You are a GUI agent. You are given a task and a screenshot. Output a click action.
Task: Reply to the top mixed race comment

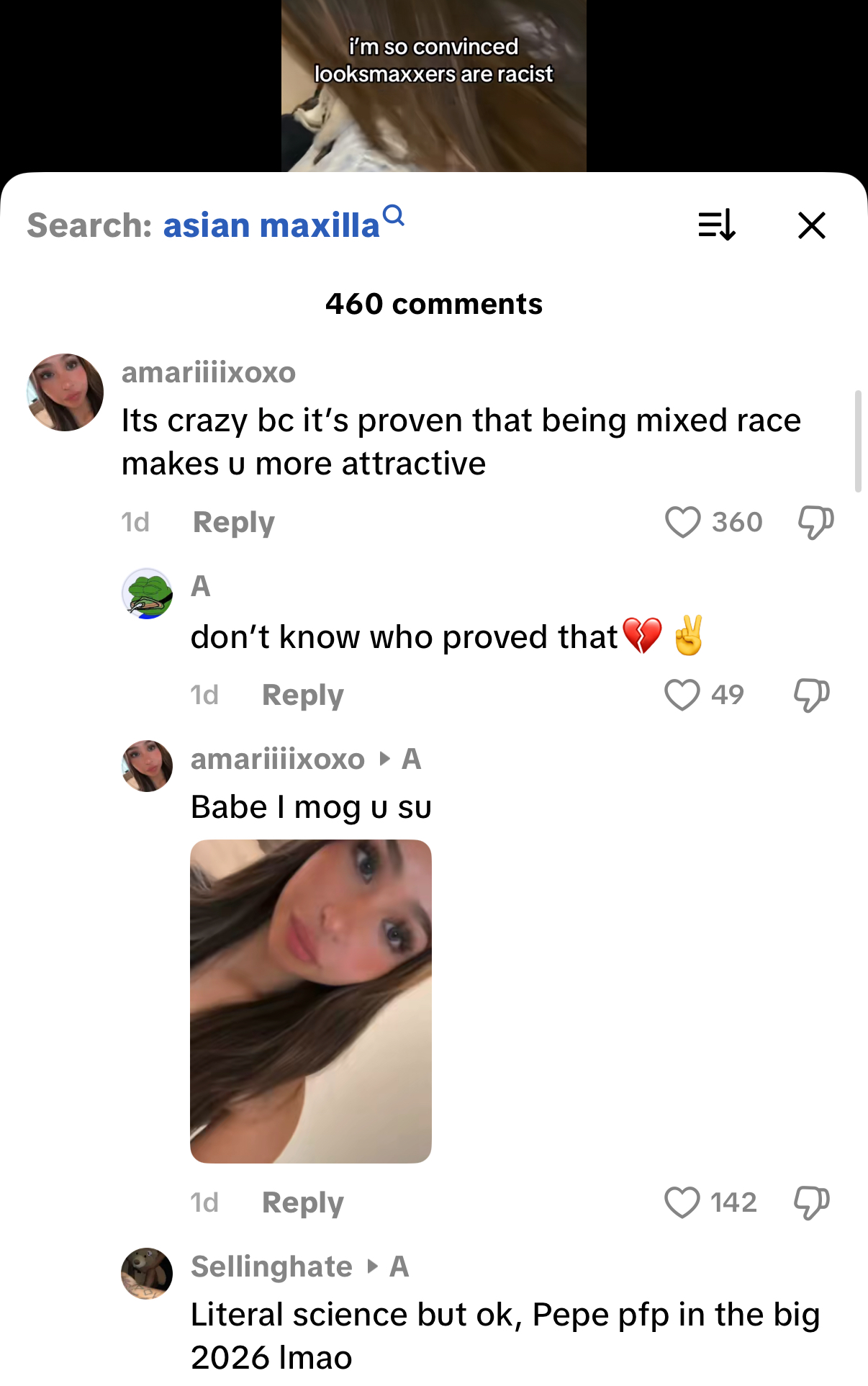coord(233,522)
